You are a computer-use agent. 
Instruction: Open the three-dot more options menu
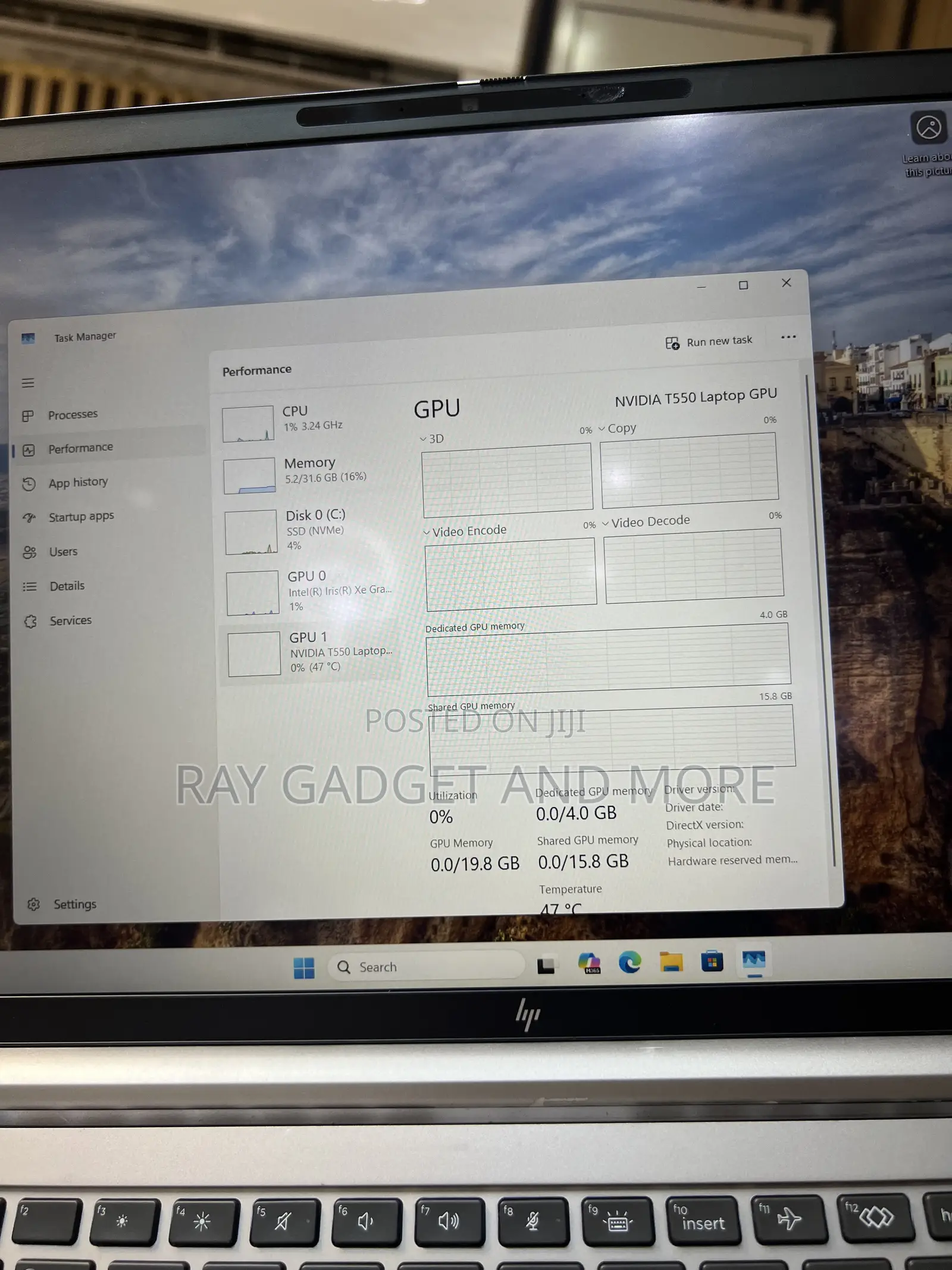coord(788,337)
